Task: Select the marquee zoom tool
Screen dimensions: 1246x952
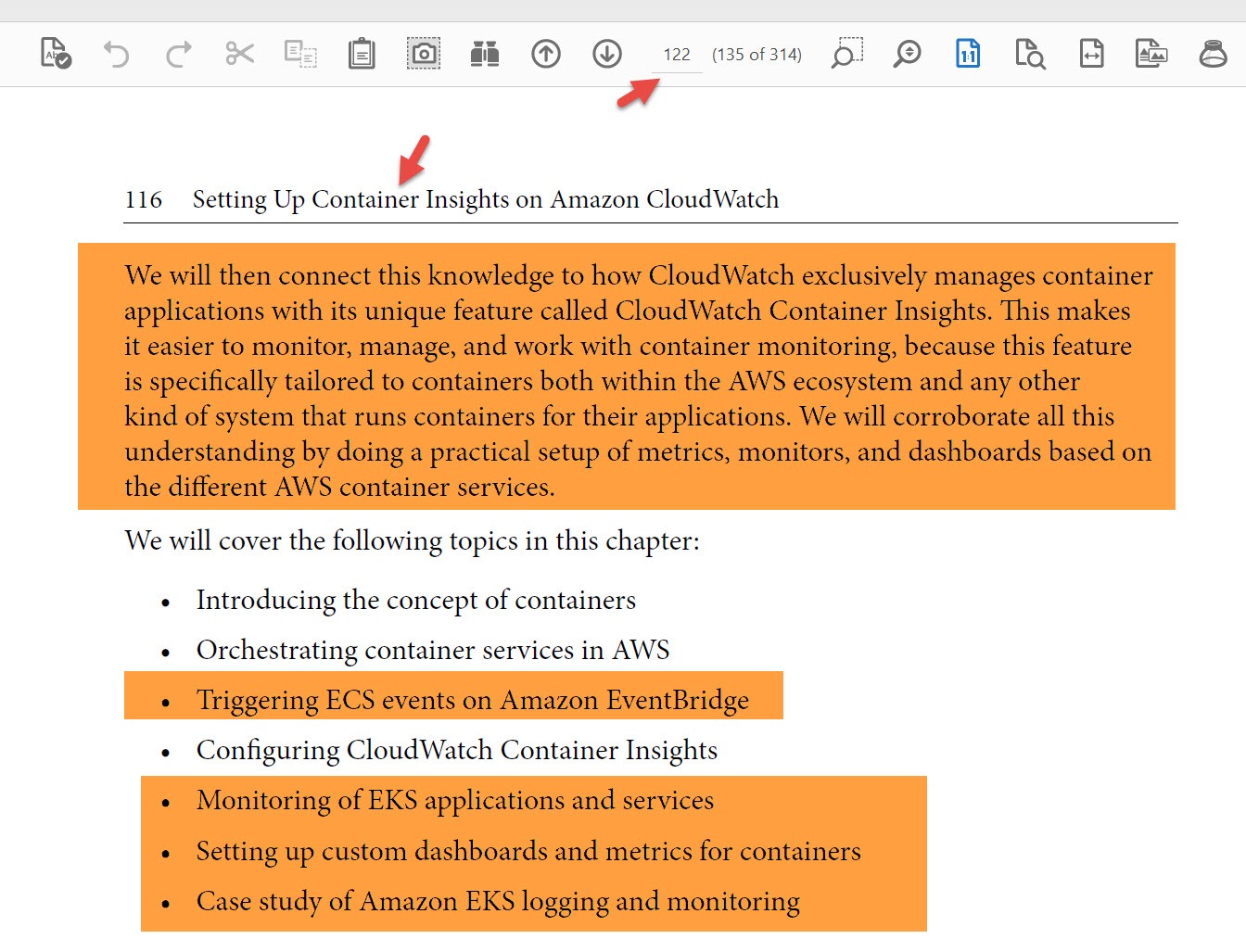Action: pos(846,54)
